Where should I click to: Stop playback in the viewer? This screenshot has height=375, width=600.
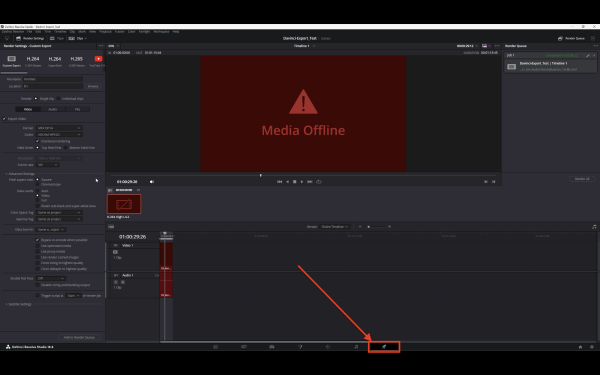click(x=295, y=182)
